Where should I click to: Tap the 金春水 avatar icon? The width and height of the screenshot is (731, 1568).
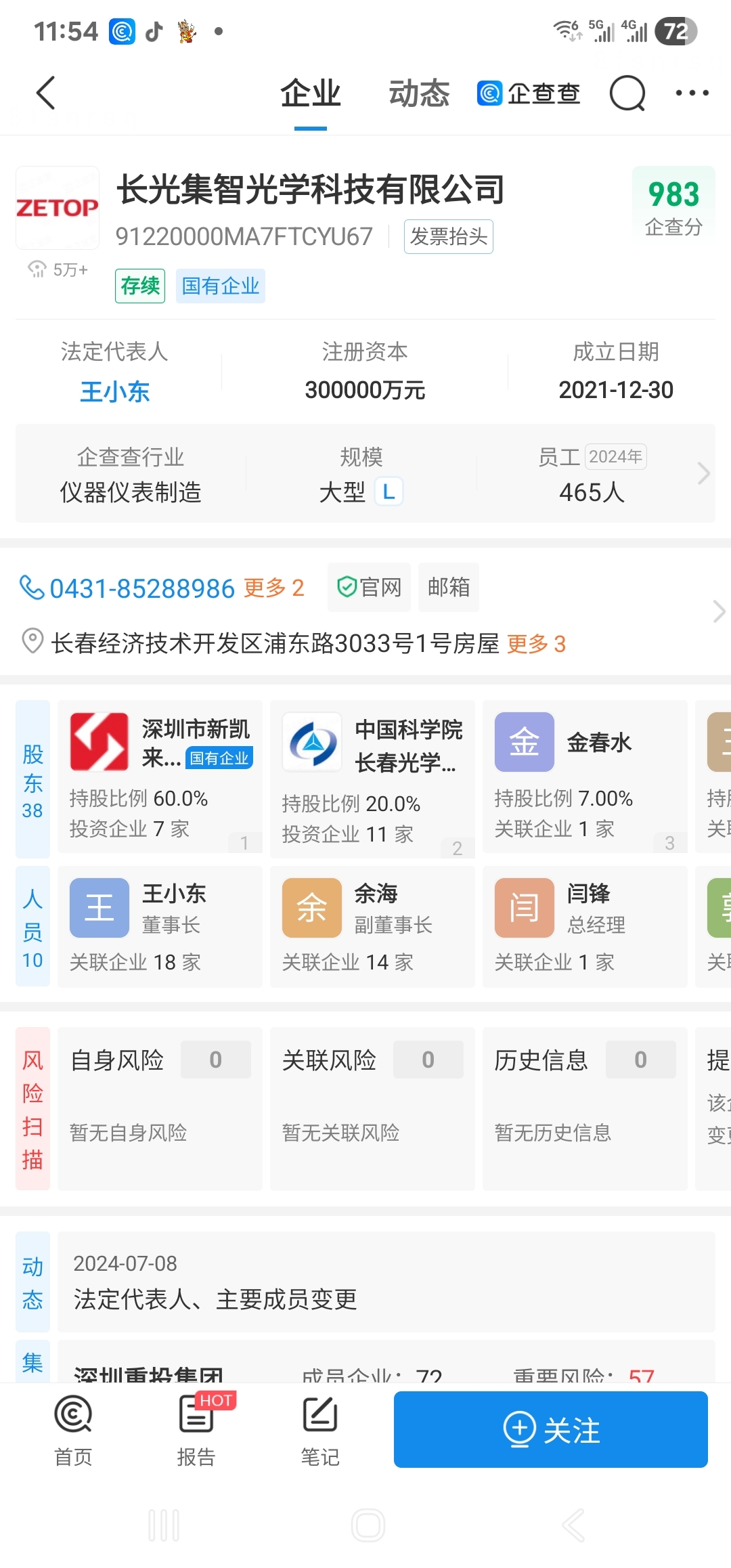[x=525, y=742]
